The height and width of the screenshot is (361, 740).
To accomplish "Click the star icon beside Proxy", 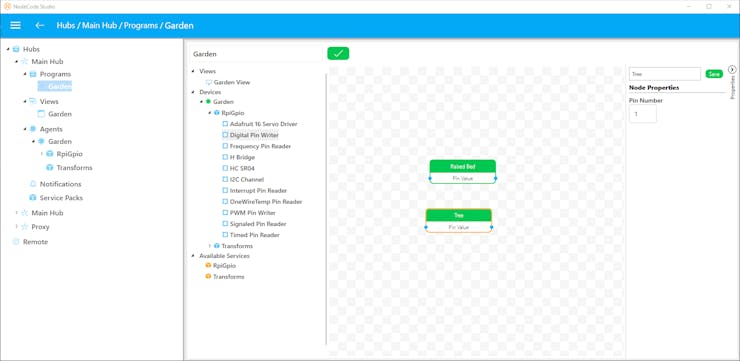I will pos(25,227).
